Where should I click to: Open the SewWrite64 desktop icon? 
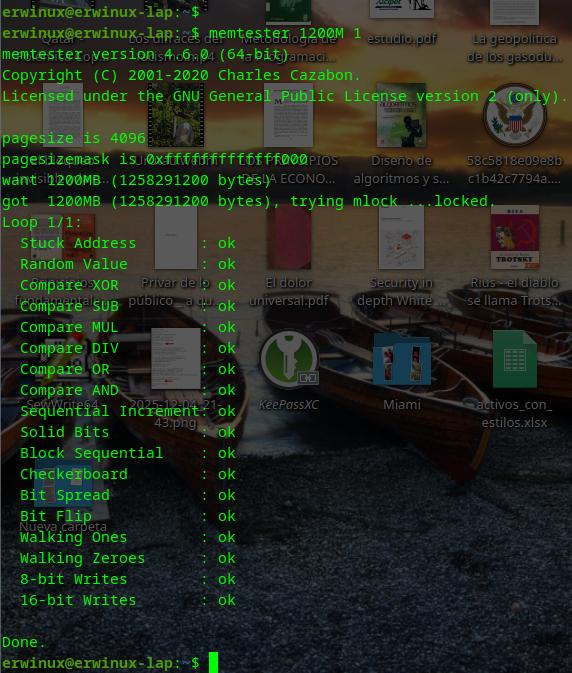(x=63, y=359)
